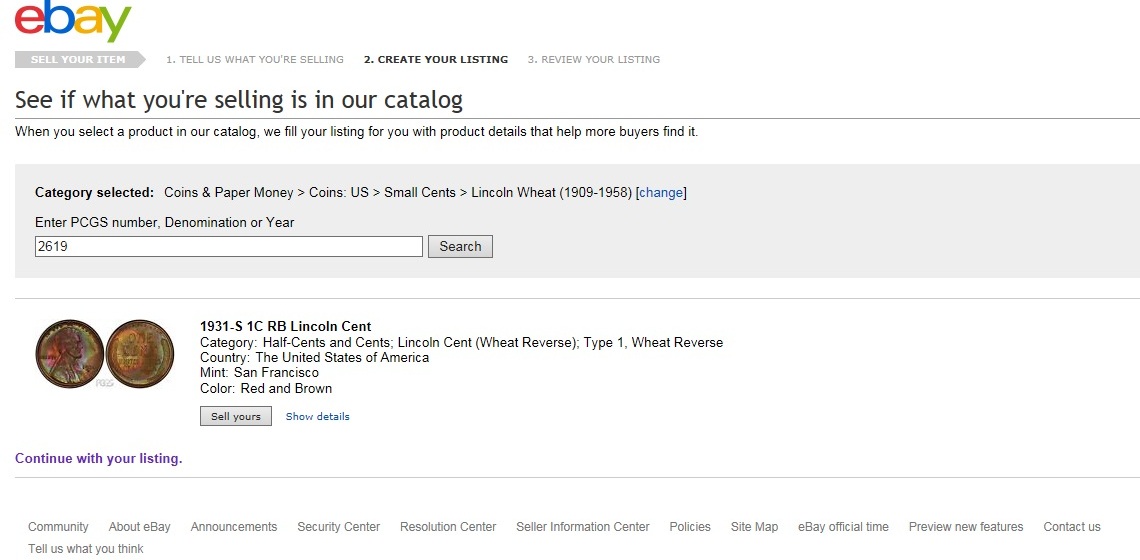Open the Contact us link
1140x560 pixels.
tap(1072, 527)
